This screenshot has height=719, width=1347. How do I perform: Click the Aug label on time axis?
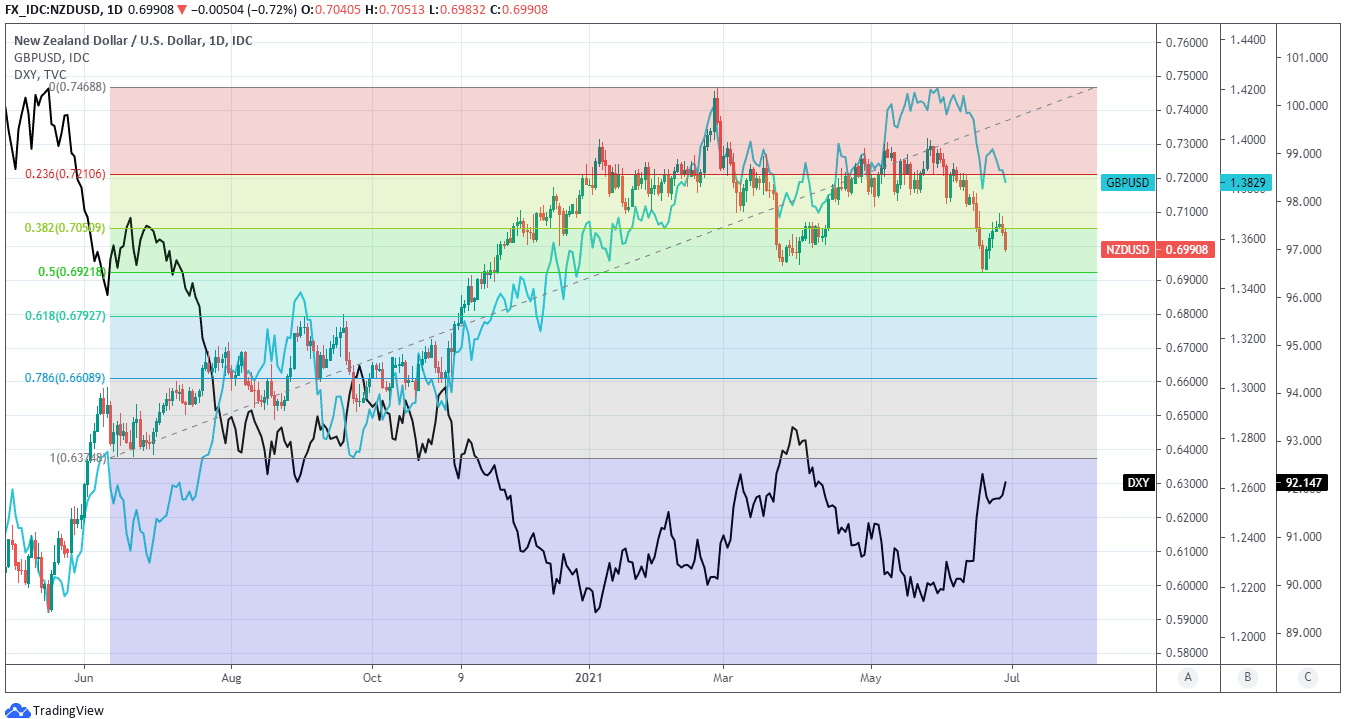231,676
